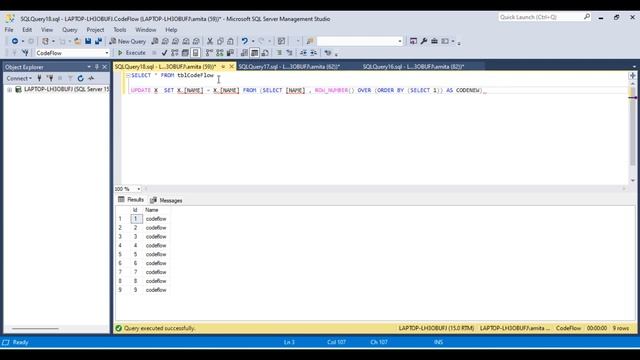Open the Edit menu
Viewport: 640px width, 360px height.
coord(27,30)
